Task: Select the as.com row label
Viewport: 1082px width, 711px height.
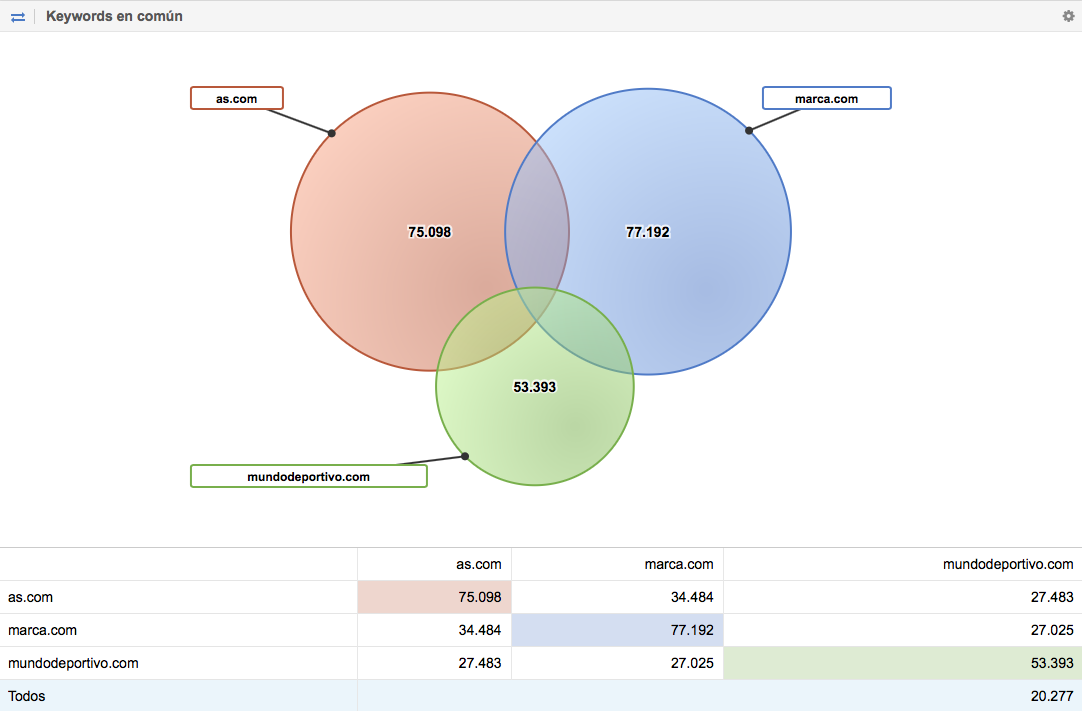Action: click(x=31, y=597)
